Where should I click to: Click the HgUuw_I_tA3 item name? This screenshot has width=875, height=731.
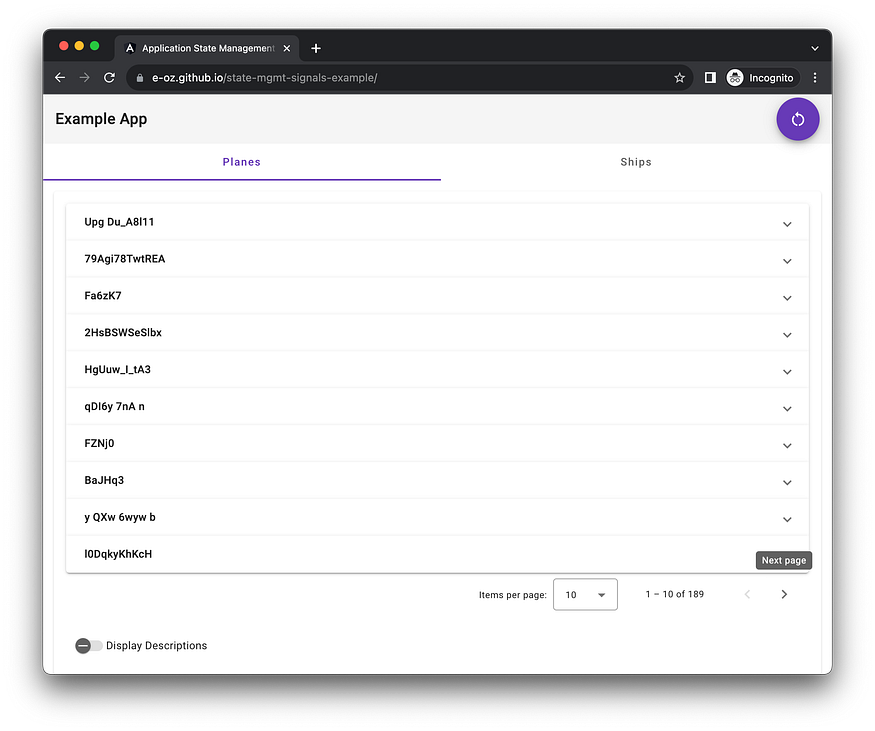tap(117, 369)
